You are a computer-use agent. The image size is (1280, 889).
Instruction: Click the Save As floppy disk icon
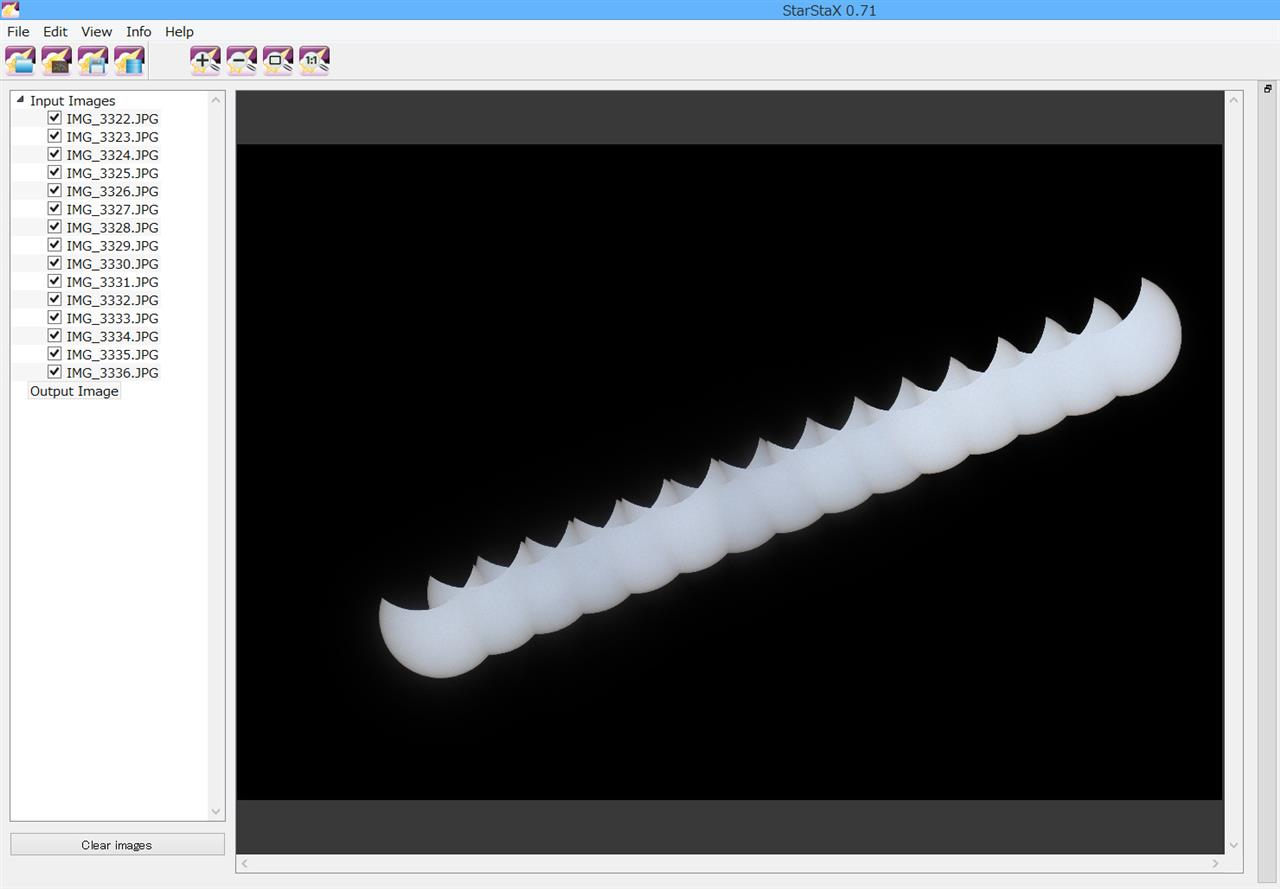pyautogui.click(x=93, y=61)
